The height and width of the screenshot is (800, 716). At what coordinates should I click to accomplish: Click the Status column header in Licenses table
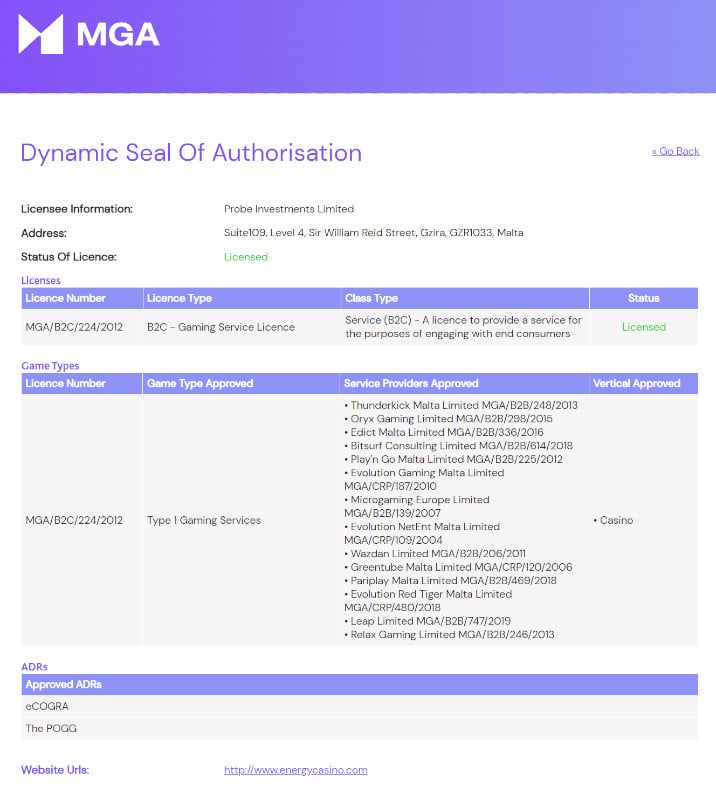(643, 298)
